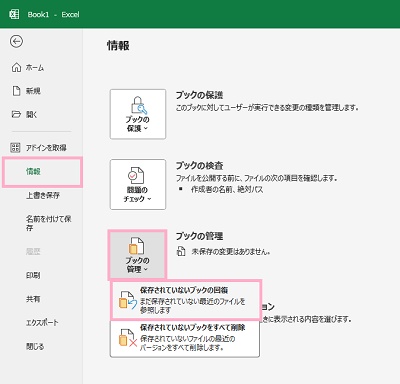This screenshot has width=400, height=384.
Task: Click the ブックの検査 heading text
Action: 199,165
